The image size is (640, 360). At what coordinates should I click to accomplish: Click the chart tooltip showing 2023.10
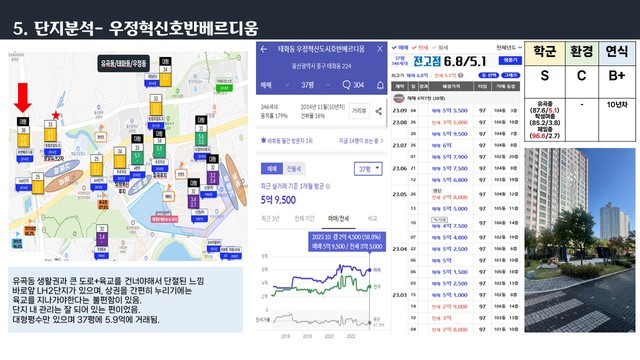347,242
